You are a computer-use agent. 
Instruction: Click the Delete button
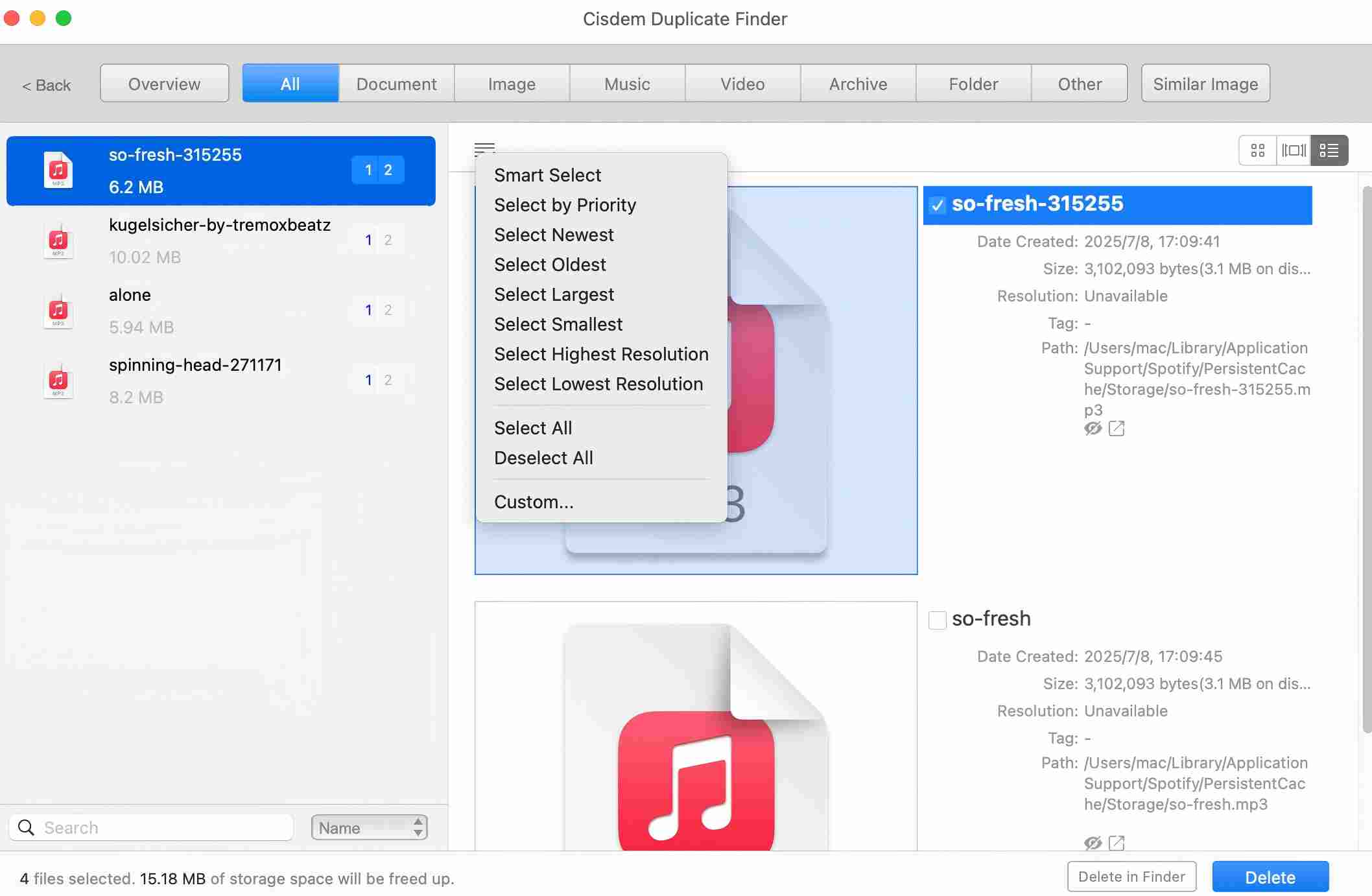click(x=1270, y=877)
